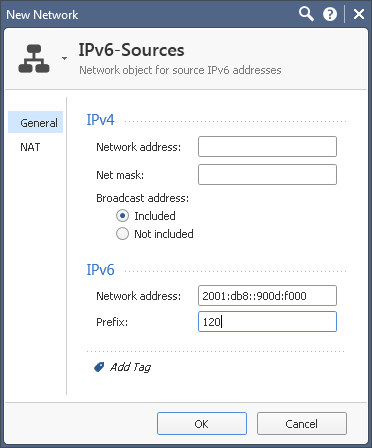372x448 pixels.
Task: Open the NAT tab
Action: coord(30,147)
